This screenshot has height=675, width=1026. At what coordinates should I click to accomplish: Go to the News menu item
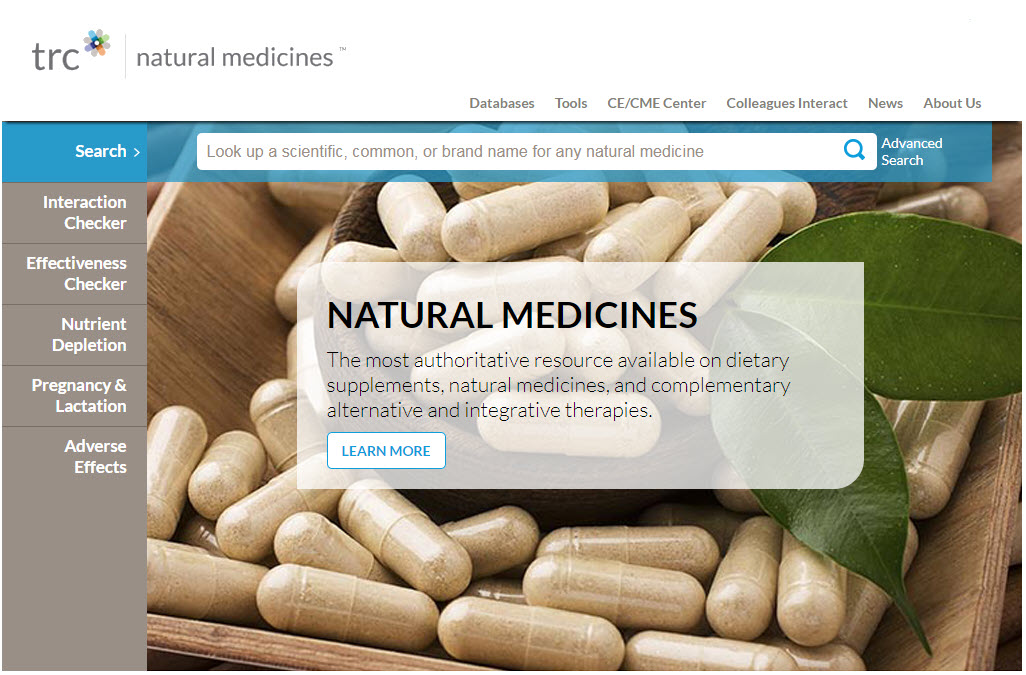885,103
